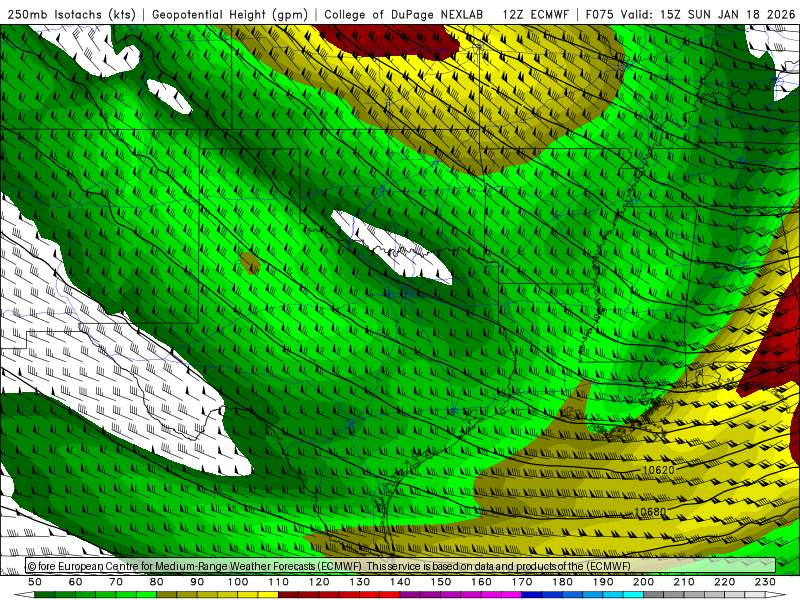Click the "Geopotential Height (gpm)" header label
Image resolution: width=800 pixels, height=600 pixels.
pos(230,15)
